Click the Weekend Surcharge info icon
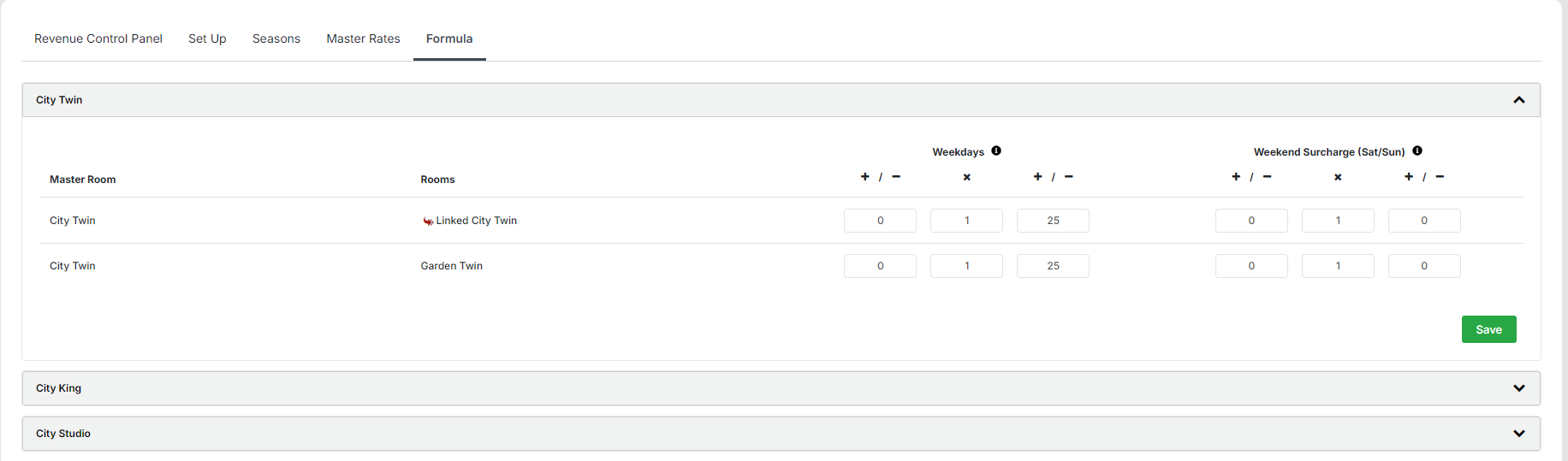Viewport: 1568px width, 461px height. coord(1417,151)
